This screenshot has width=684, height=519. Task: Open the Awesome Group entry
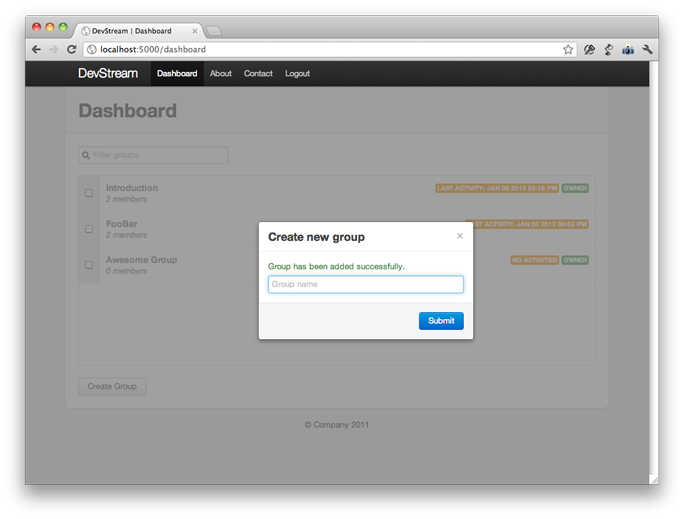coord(141,260)
